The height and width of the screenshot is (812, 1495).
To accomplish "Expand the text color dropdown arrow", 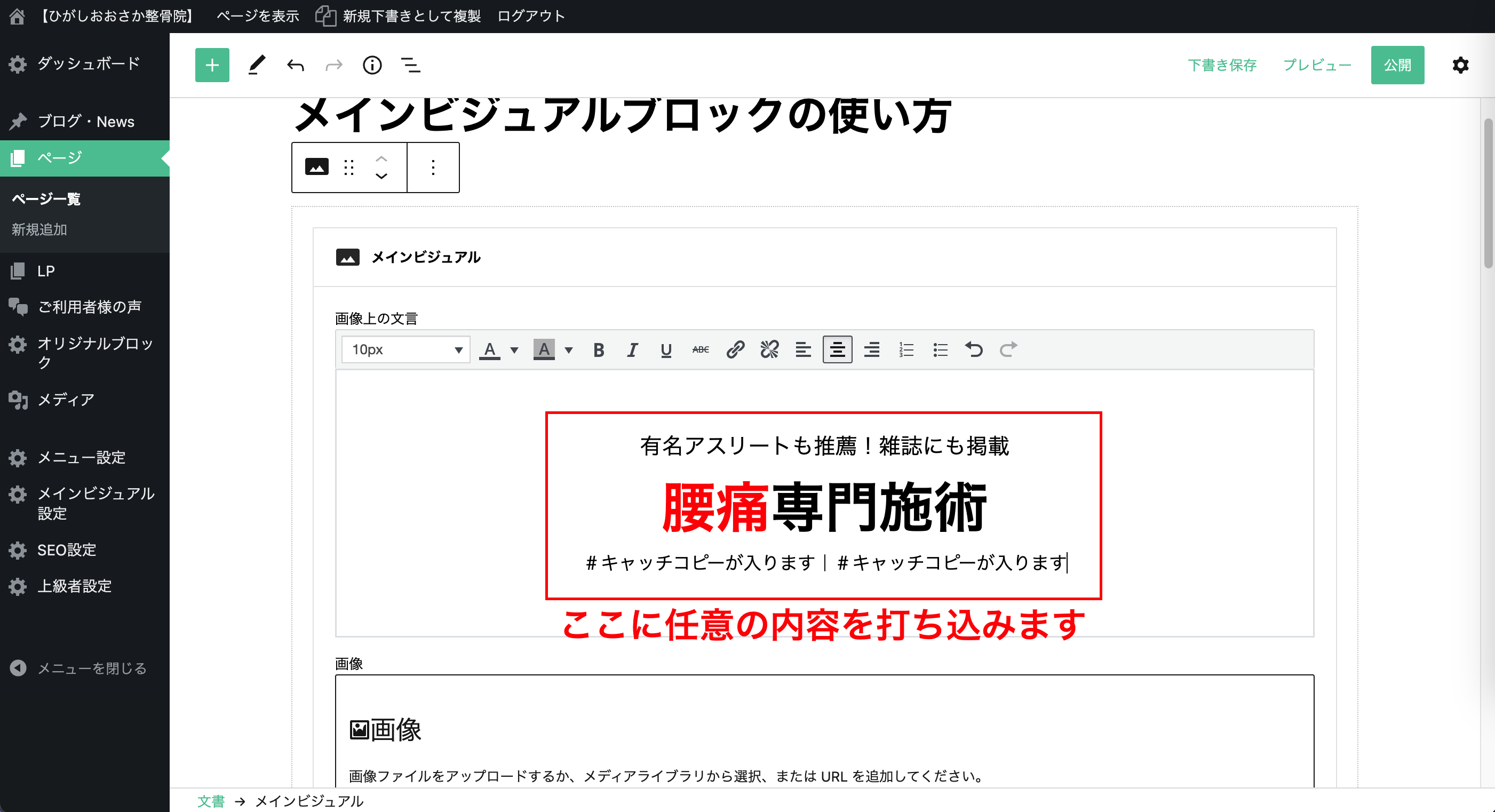I will pos(514,349).
